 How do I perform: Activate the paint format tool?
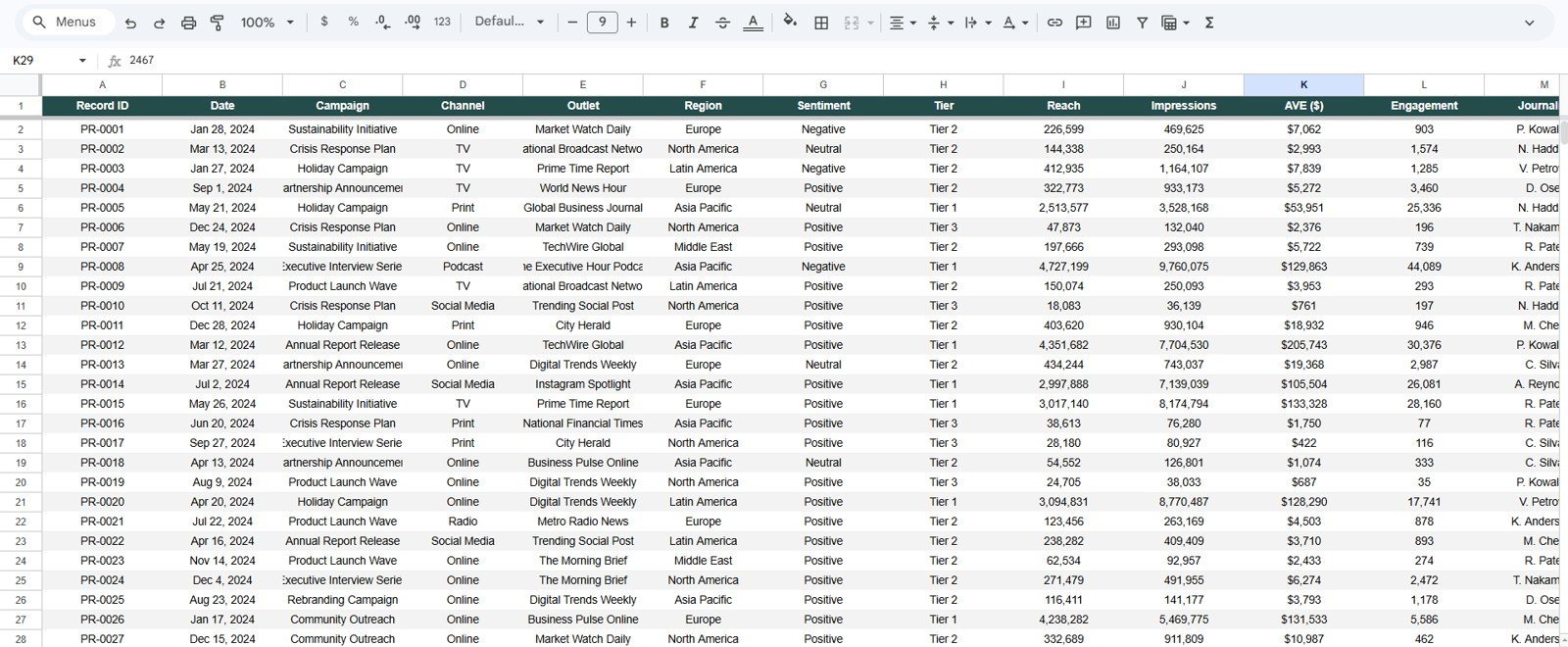[x=218, y=23]
